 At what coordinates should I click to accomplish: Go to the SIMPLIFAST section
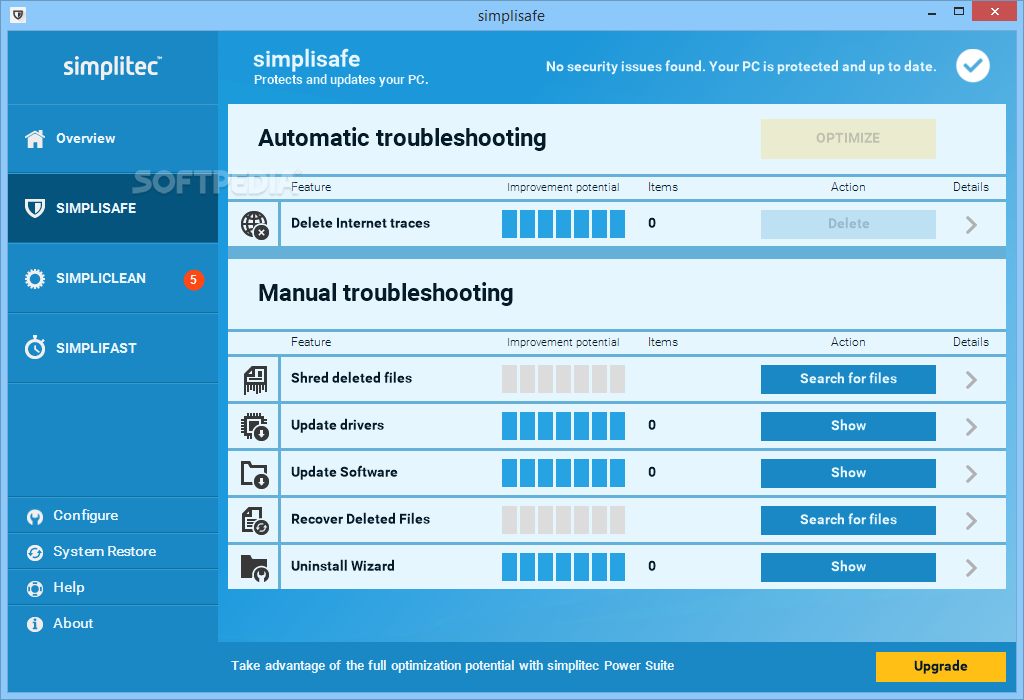113,348
